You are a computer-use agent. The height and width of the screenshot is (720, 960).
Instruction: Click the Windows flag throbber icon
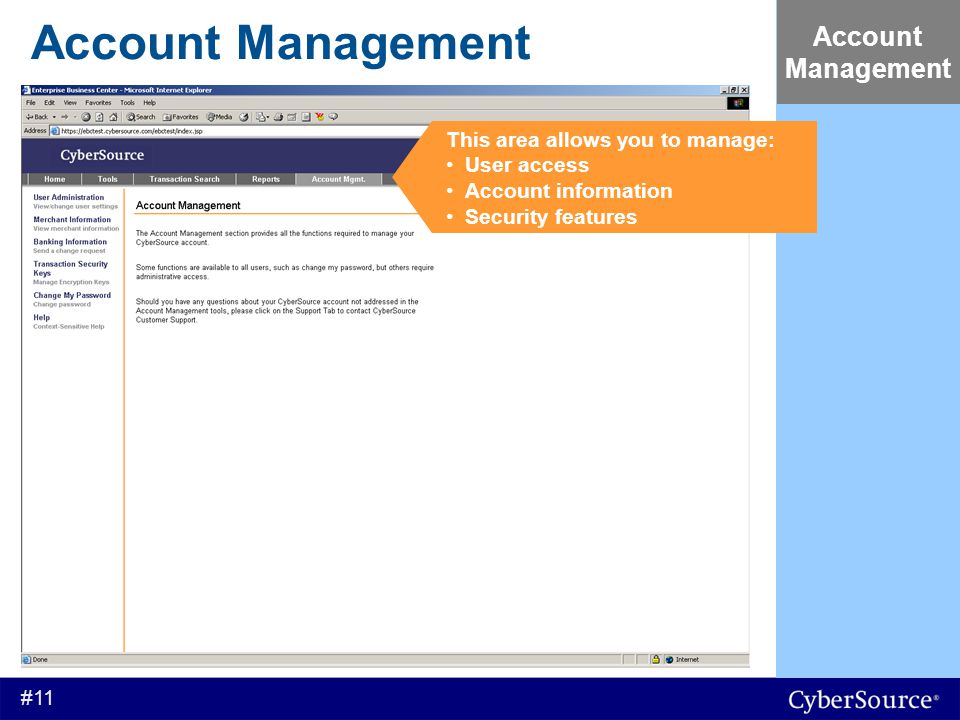pyautogui.click(x=738, y=103)
